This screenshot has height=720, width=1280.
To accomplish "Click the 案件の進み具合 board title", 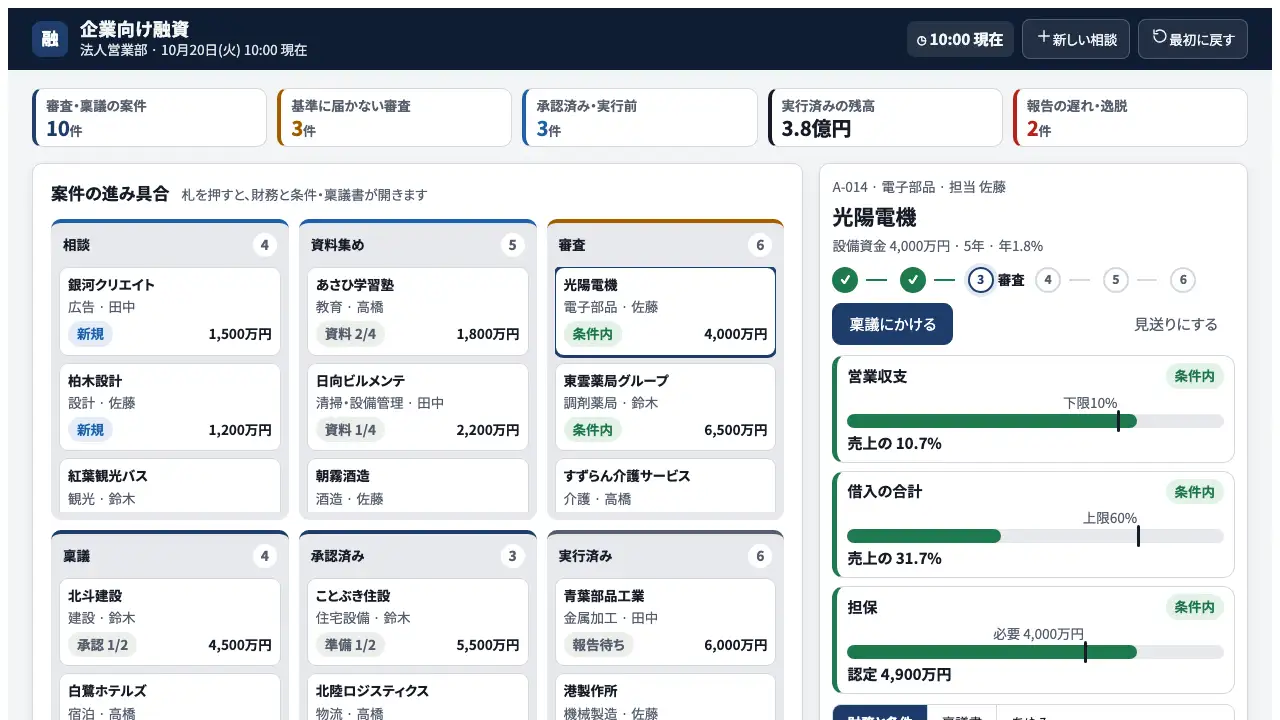I will click(x=110, y=194).
